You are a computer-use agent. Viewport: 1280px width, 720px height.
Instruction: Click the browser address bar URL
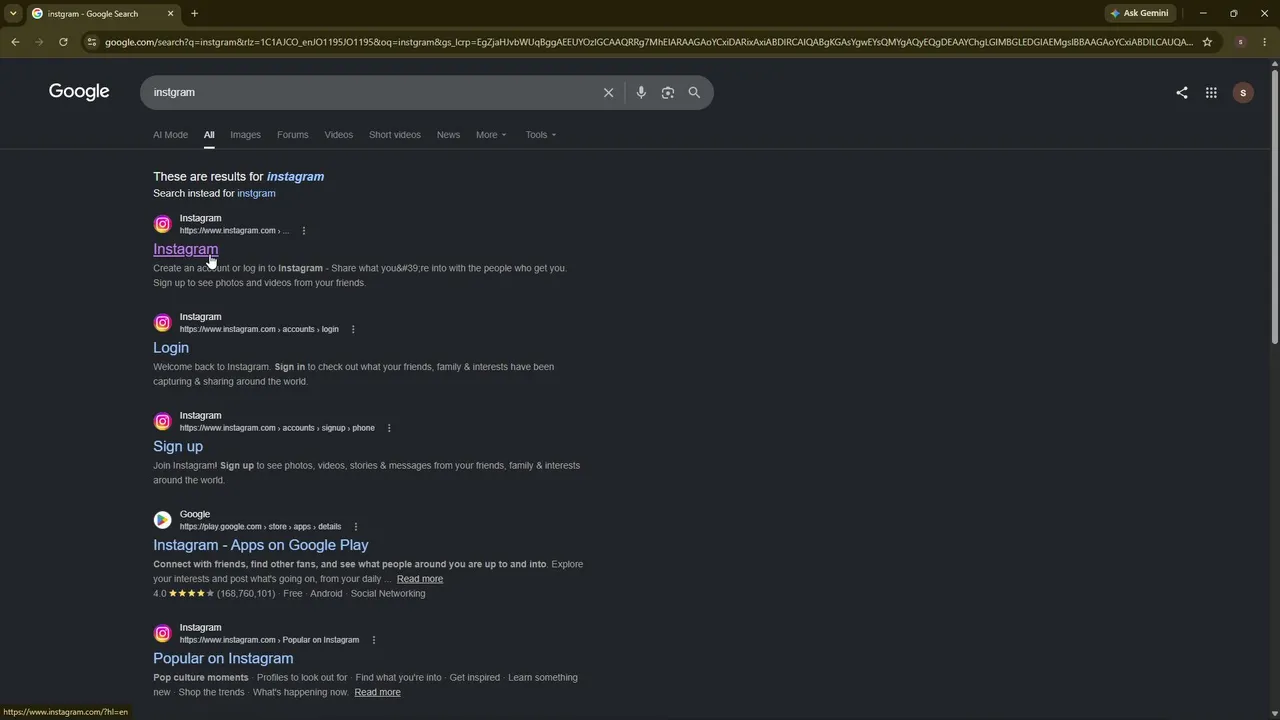[x=648, y=42]
